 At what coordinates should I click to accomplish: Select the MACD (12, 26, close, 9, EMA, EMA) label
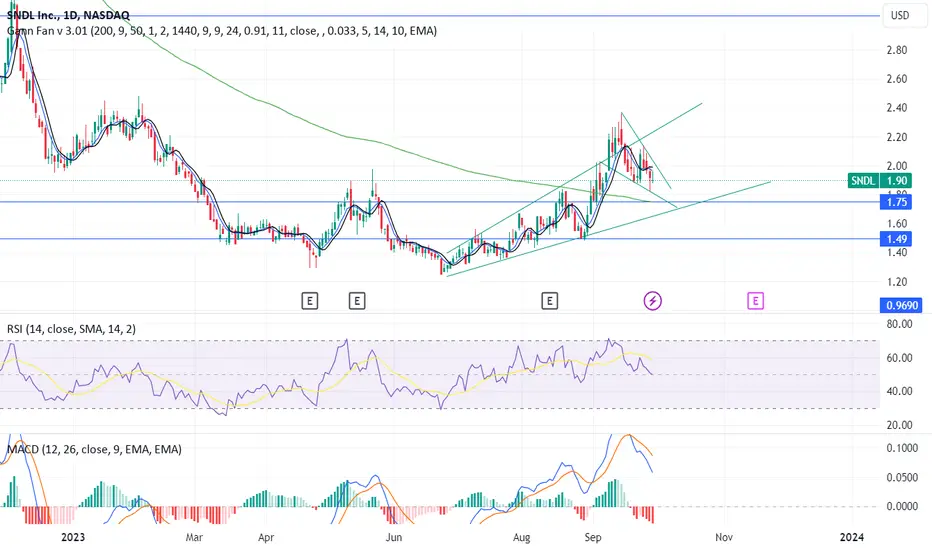94,449
